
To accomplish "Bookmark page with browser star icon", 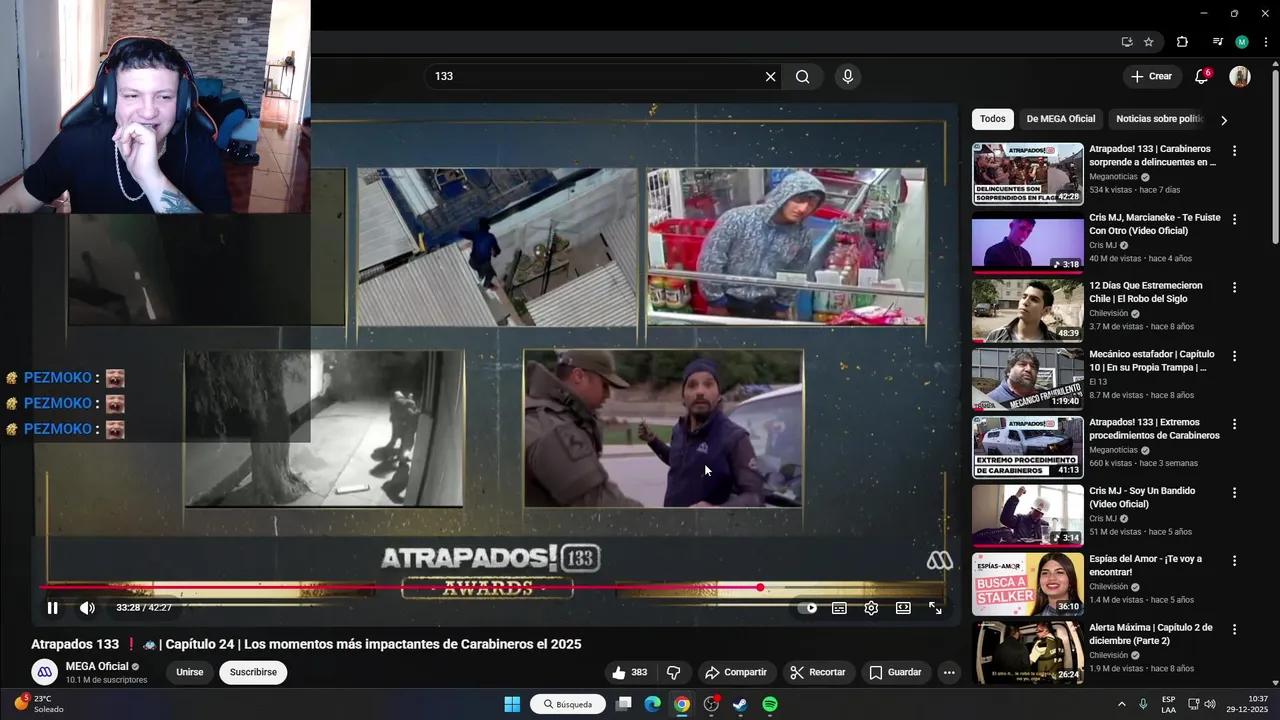I will [x=1149, y=42].
